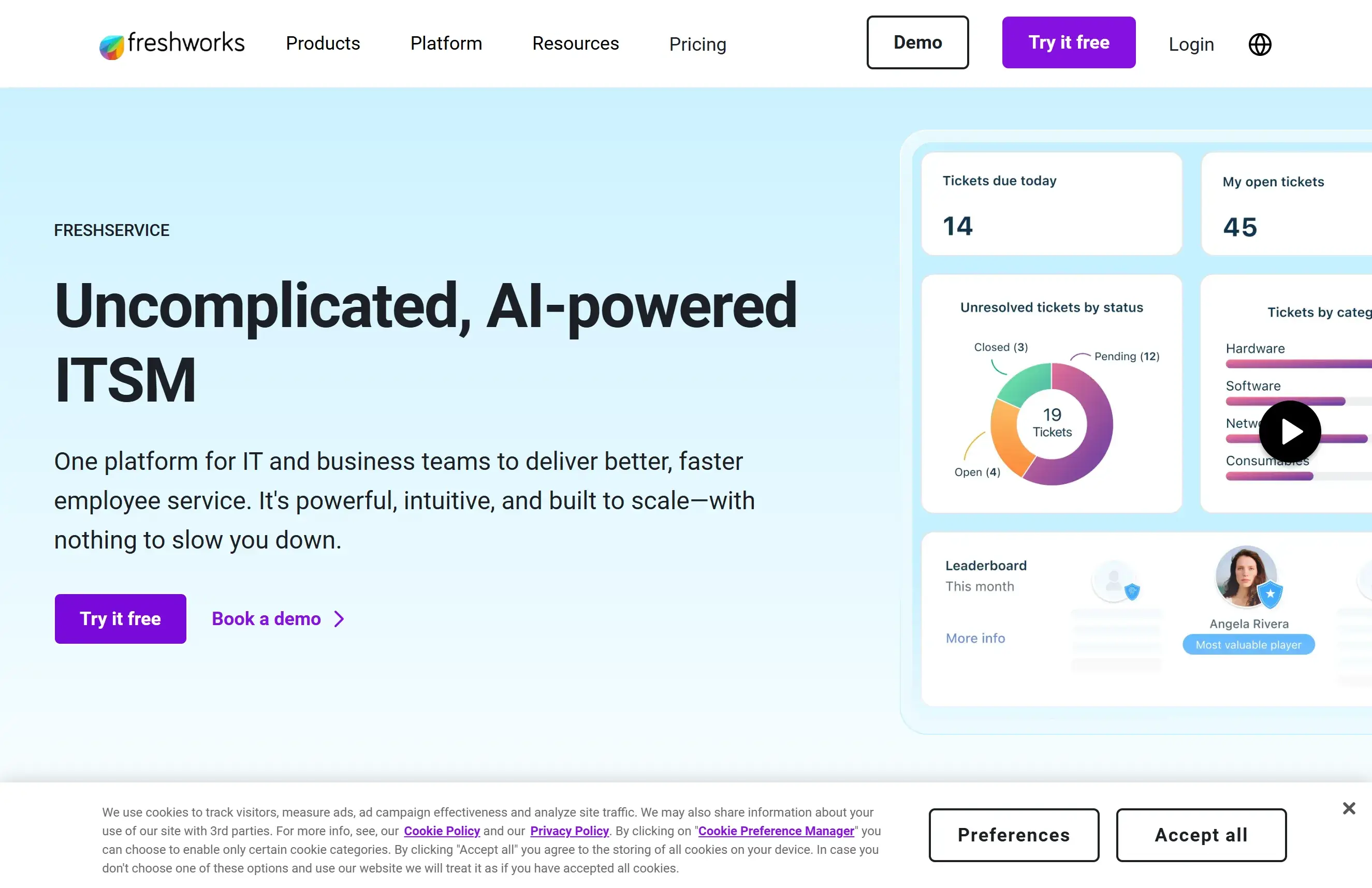Open the language globe selector
The image size is (1372, 888).
[x=1260, y=45]
